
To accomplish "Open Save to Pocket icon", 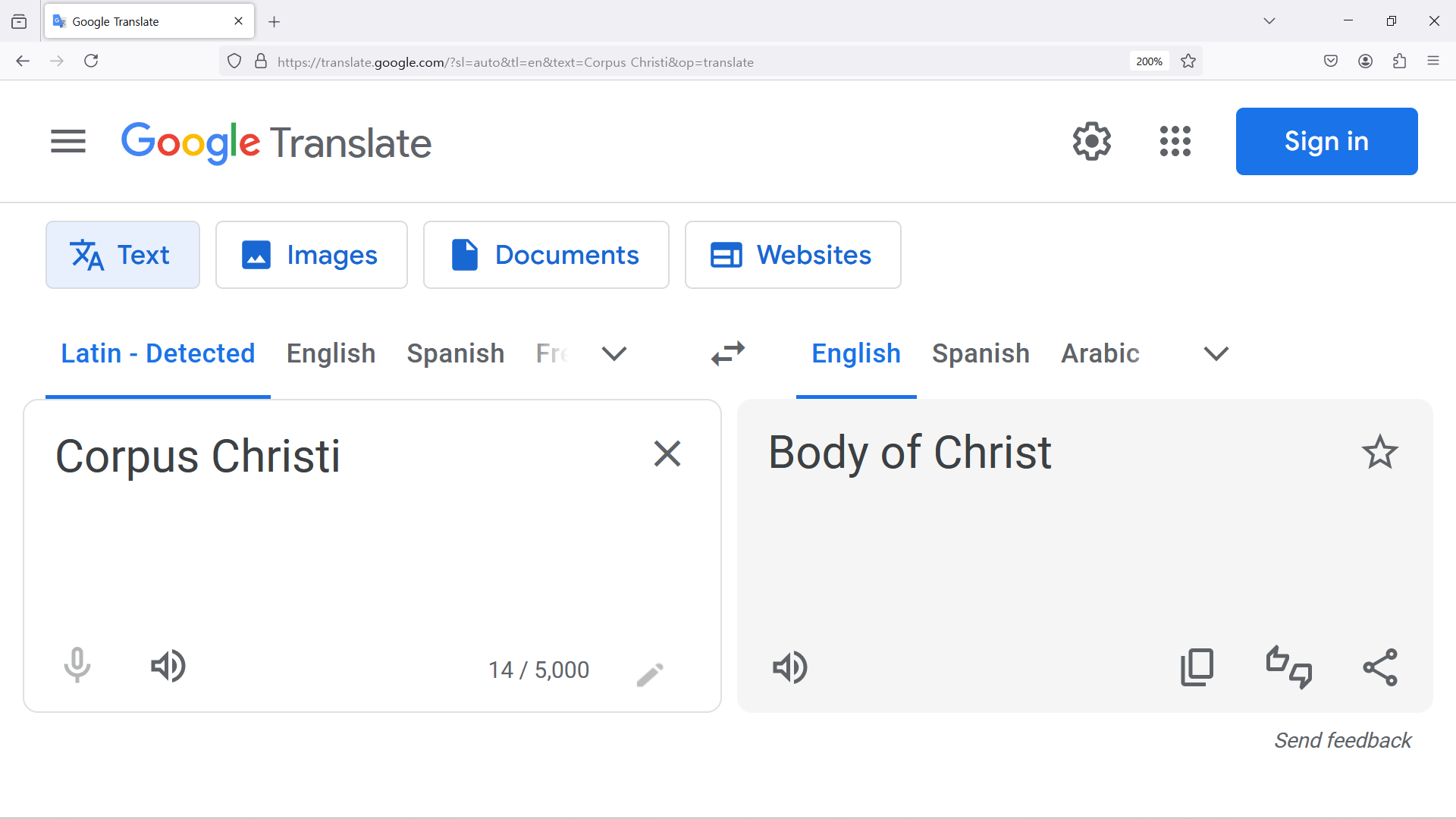I will coord(1331,61).
